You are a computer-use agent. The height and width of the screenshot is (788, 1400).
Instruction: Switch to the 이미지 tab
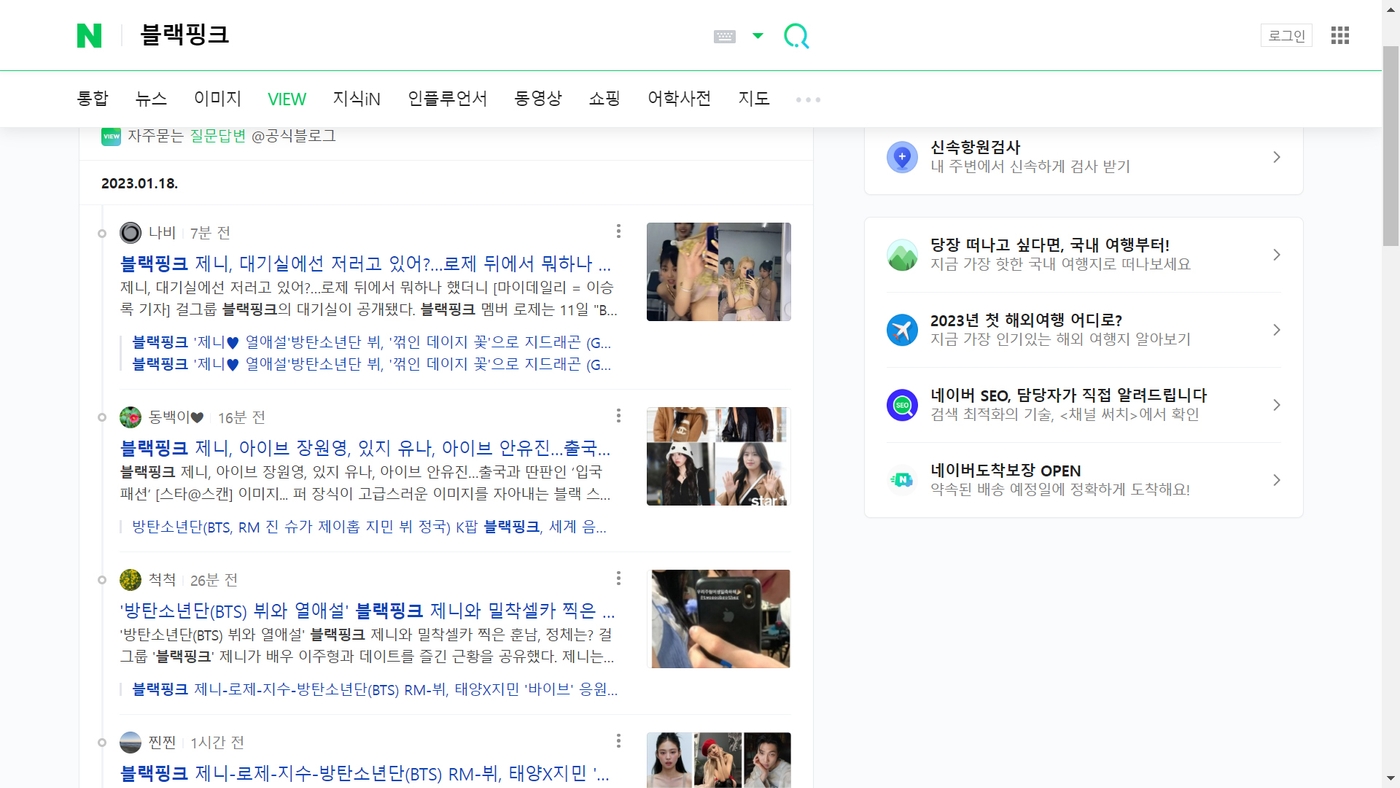[217, 98]
